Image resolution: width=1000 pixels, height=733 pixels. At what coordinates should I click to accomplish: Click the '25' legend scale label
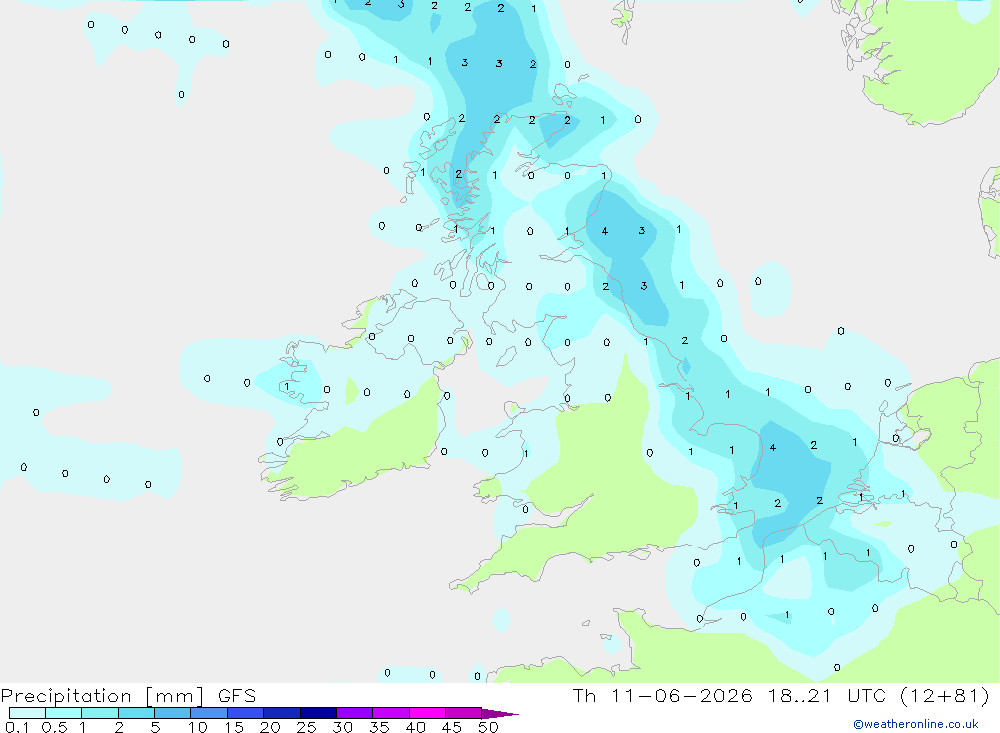click(x=307, y=727)
